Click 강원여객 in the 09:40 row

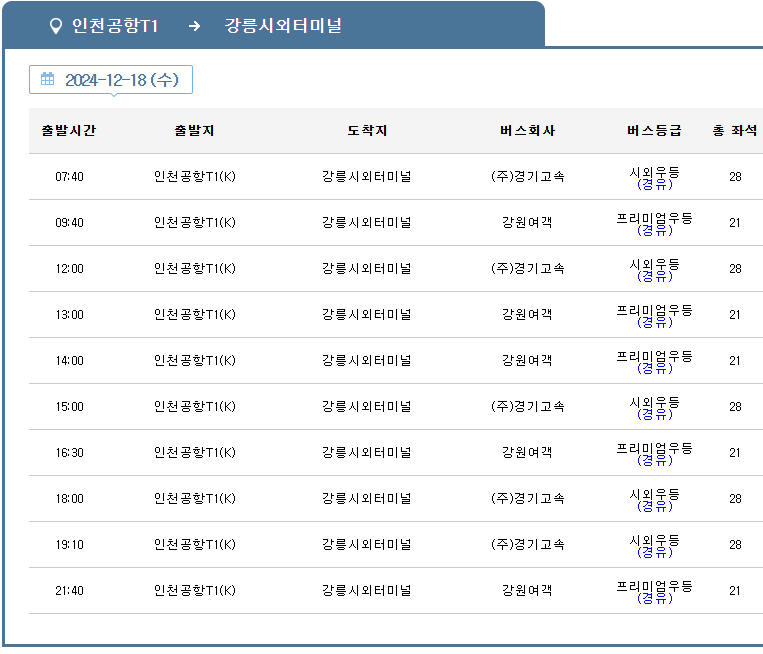tap(527, 222)
